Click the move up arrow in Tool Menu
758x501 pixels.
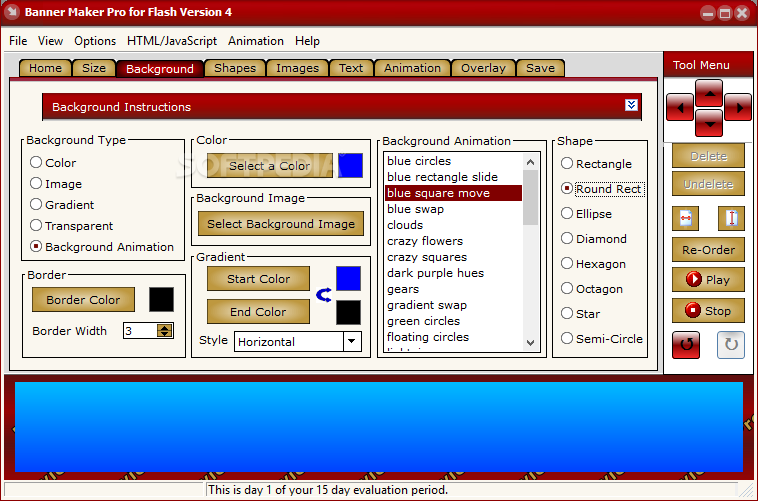coord(709,93)
